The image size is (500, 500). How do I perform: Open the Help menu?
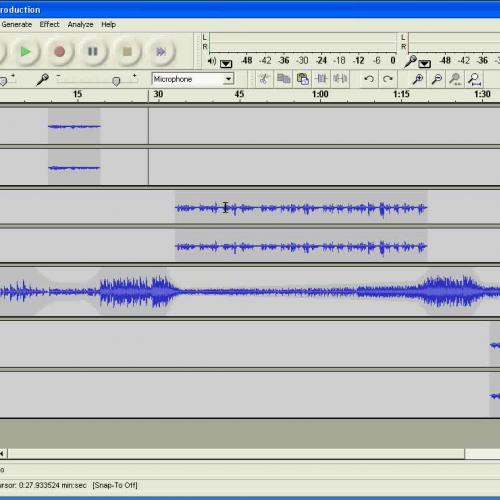(x=109, y=24)
